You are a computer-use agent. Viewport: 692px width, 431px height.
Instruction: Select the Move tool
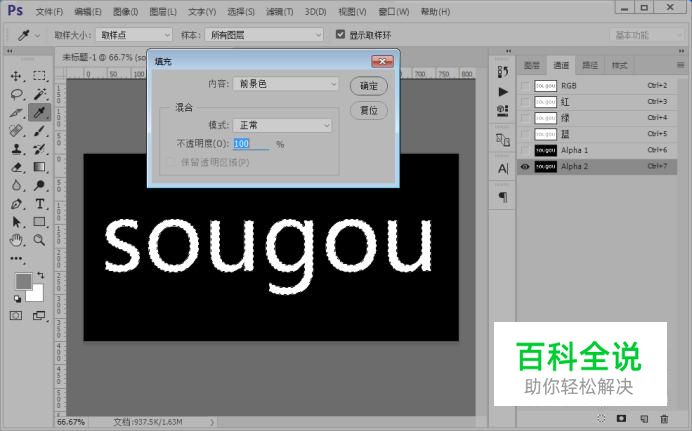tap(16, 76)
